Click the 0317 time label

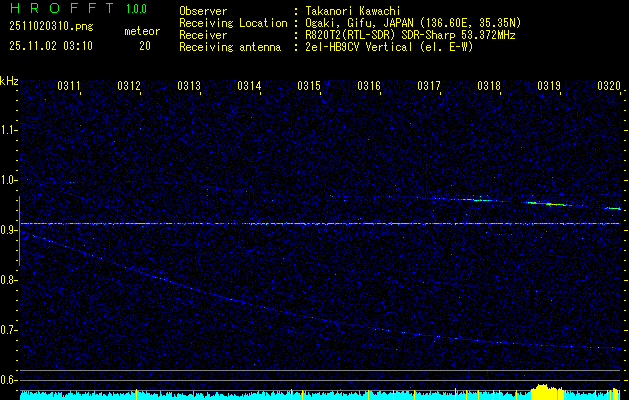click(429, 87)
